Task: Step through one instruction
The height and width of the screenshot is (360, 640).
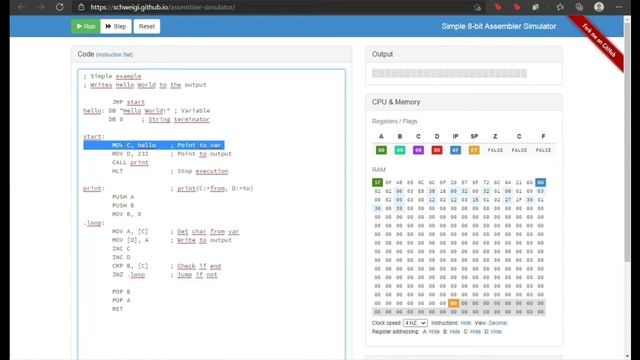Action: [116, 26]
